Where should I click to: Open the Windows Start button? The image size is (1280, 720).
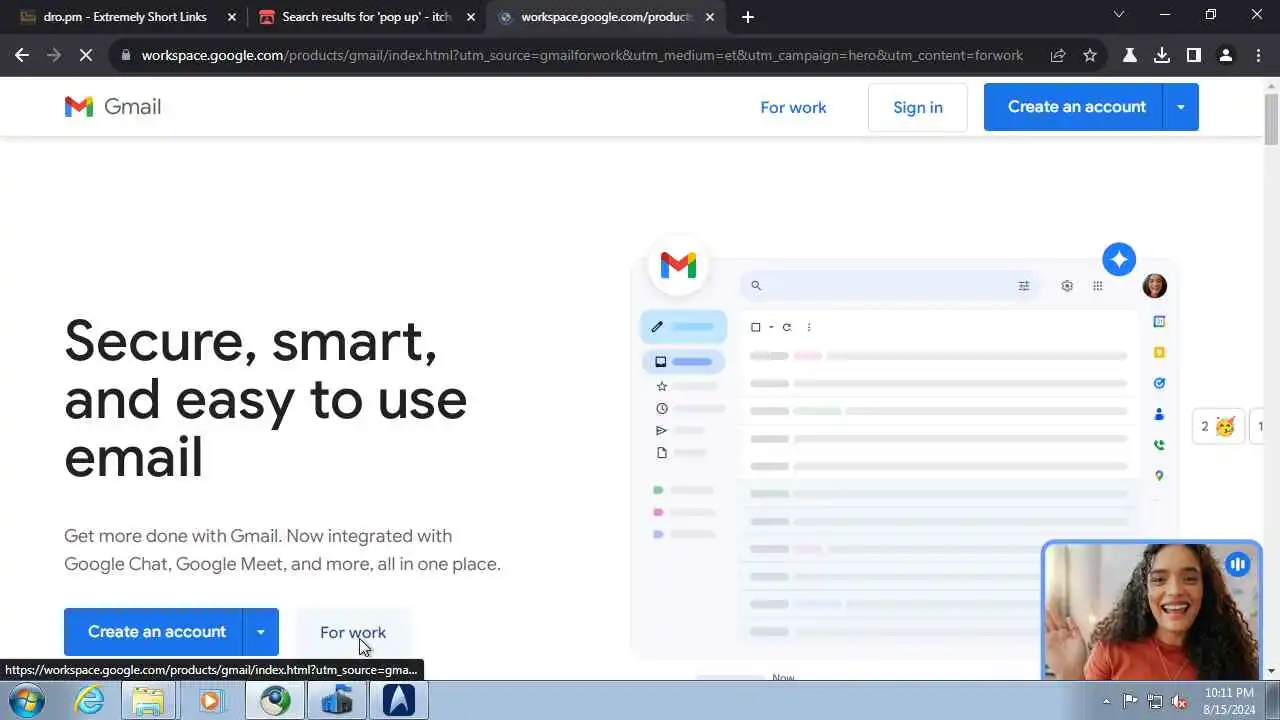(27, 700)
